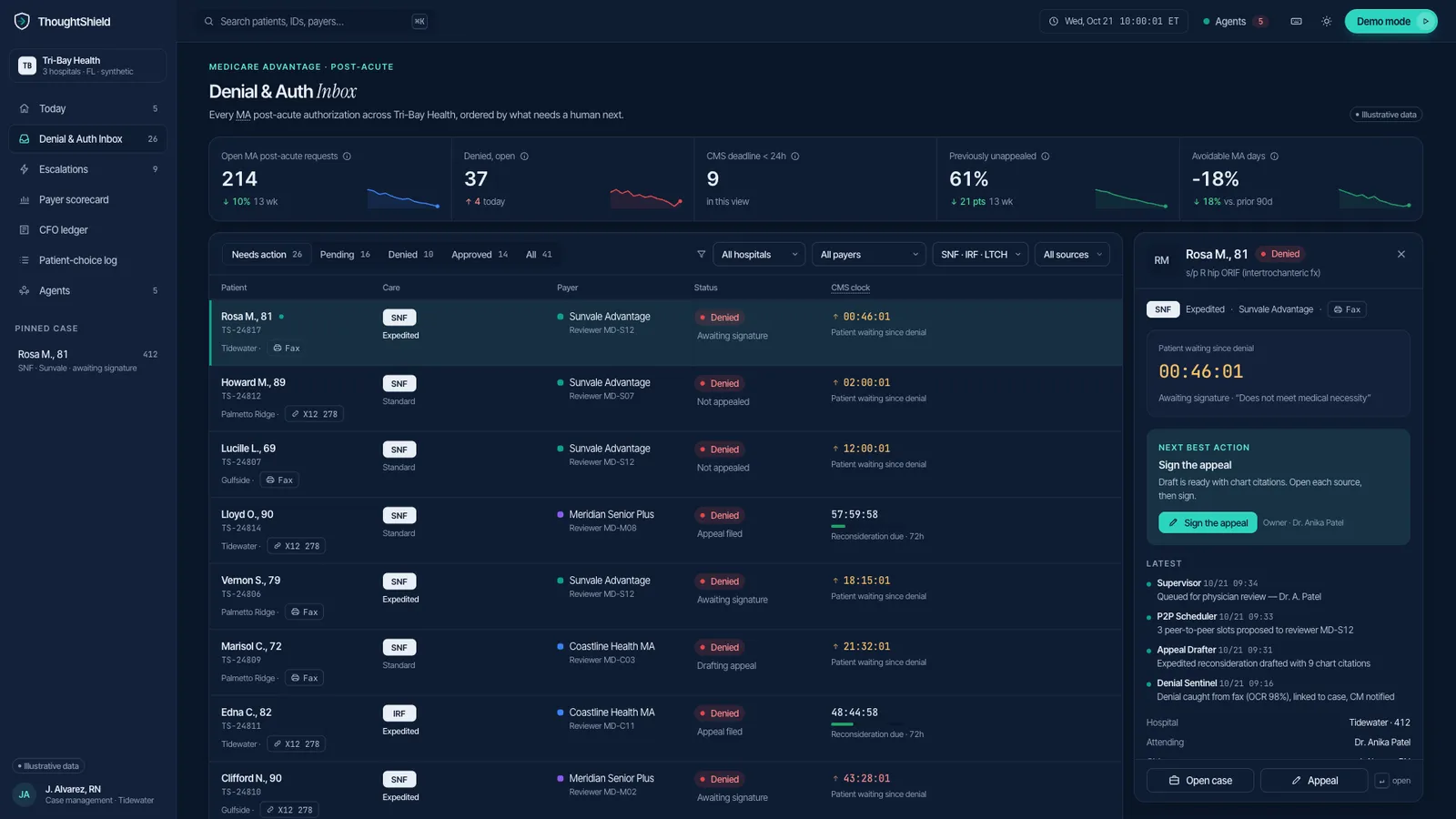Expand the All sources dropdown
The width and height of the screenshot is (1456, 819).
1072,255
